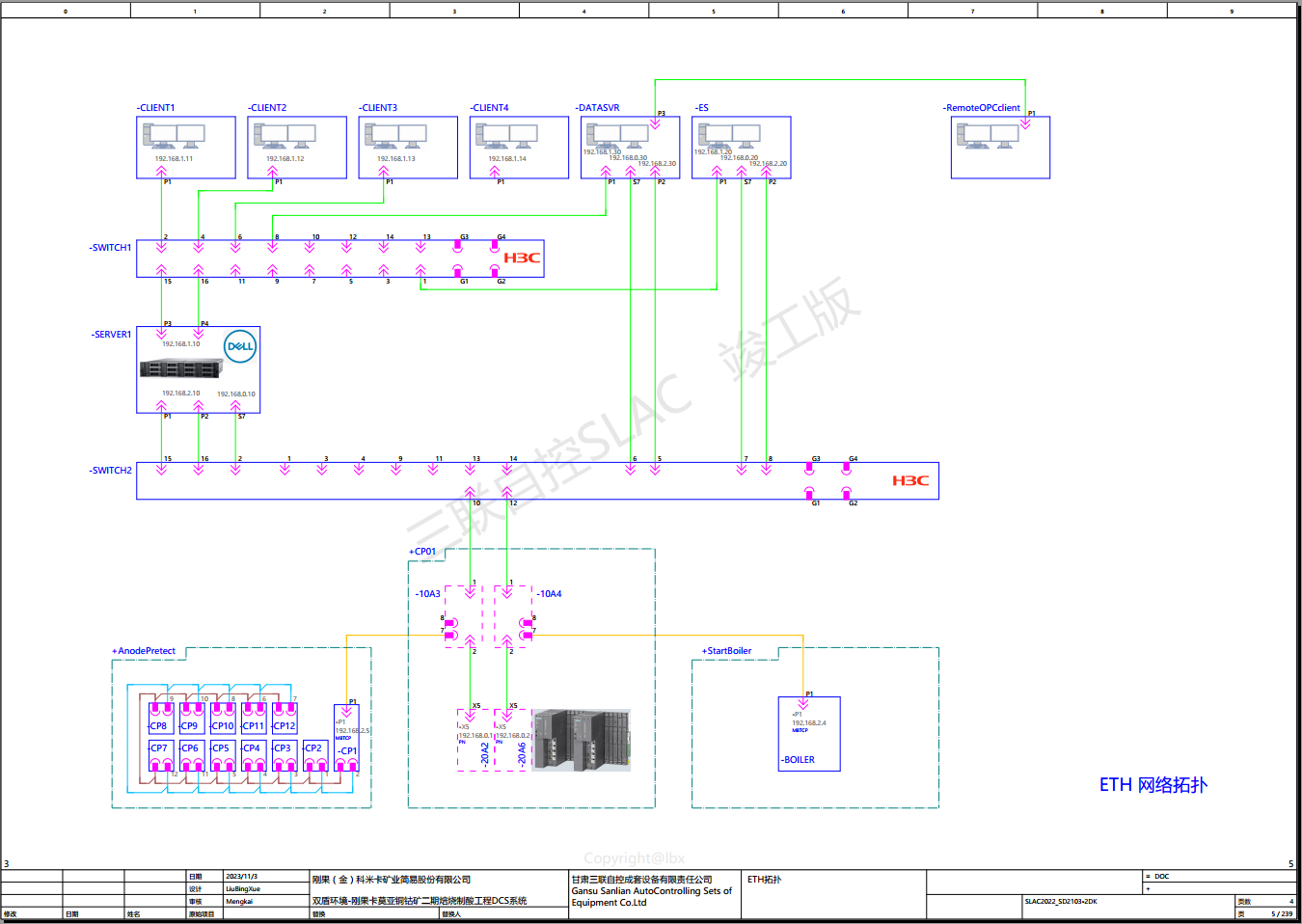Click the CP6 module block
The width and height of the screenshot is (1302, 924).
coord(192,755)
